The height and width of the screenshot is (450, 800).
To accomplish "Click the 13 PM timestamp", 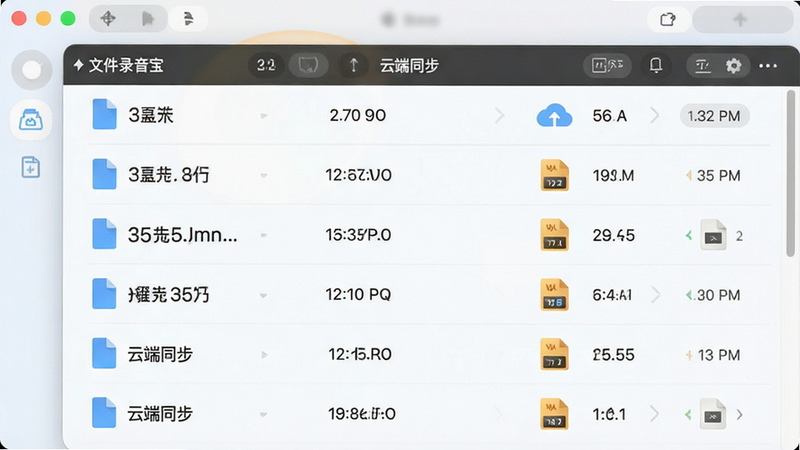I will click(x=719, y=355).
